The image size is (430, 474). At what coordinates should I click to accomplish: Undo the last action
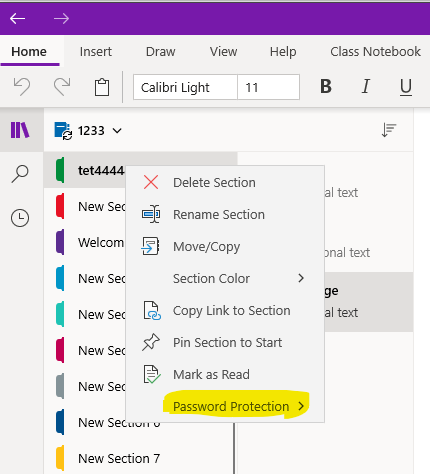click(22, 87)
